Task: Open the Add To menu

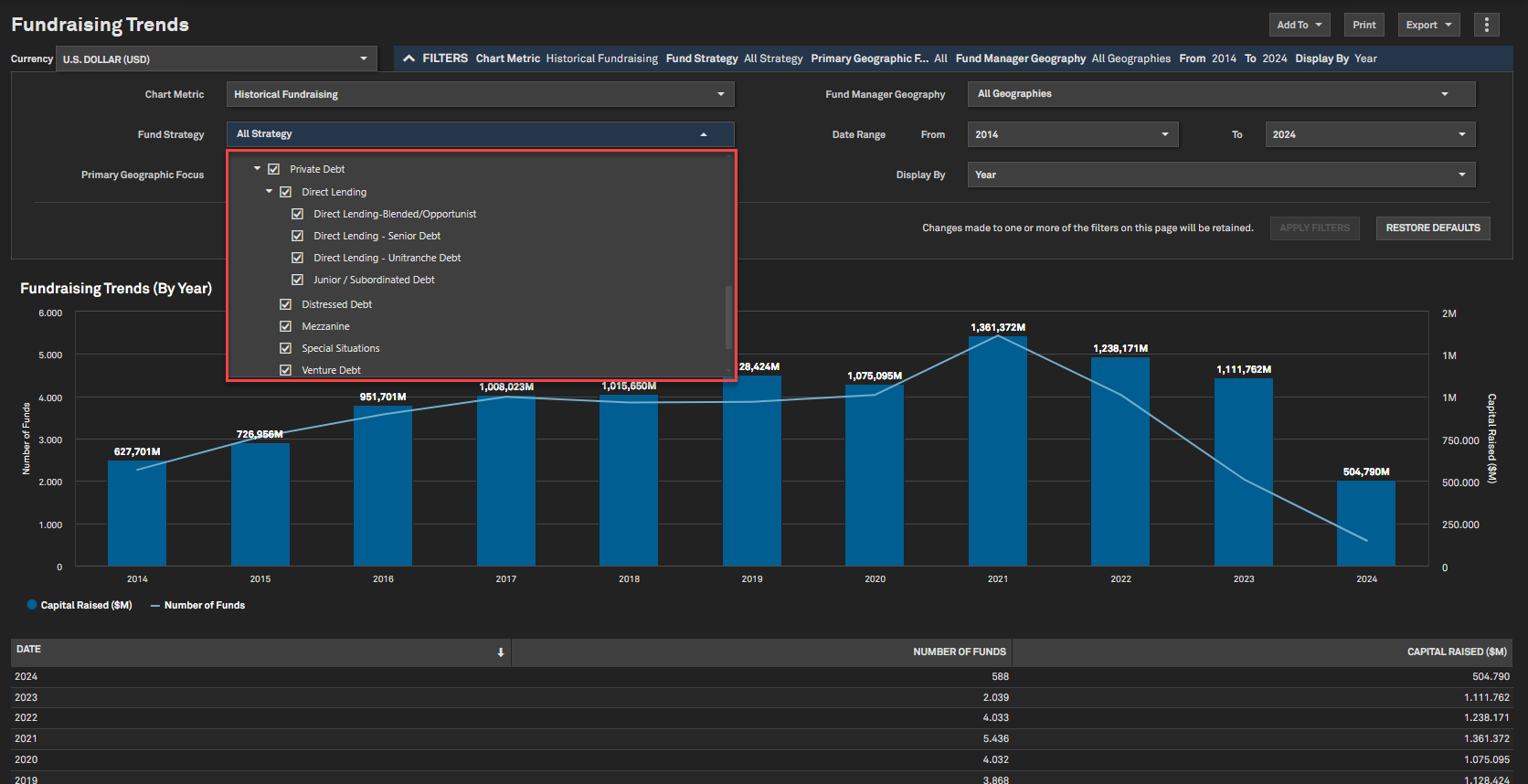Action: point(1299,25)
